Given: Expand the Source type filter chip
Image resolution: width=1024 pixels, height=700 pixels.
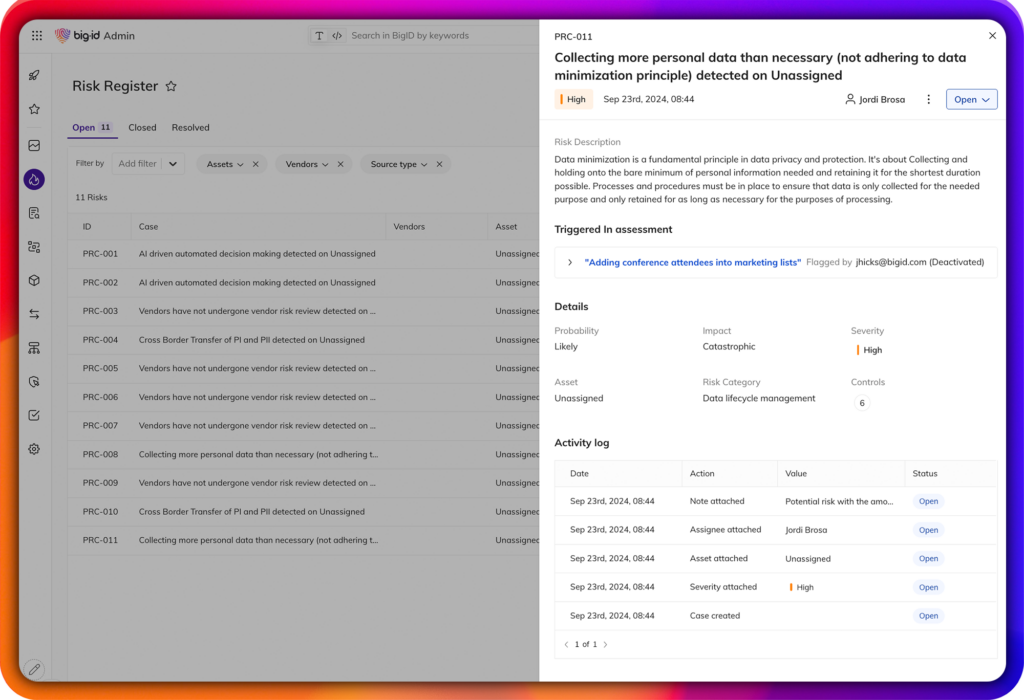Looking at the screenshot, I should point(399,164).
